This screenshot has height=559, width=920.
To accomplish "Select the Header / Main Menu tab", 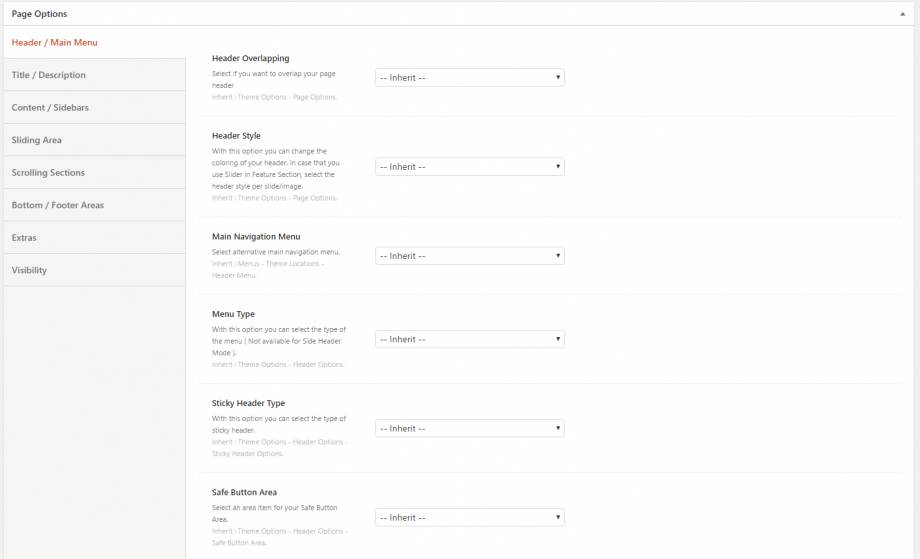I will [x=55, y=43].
